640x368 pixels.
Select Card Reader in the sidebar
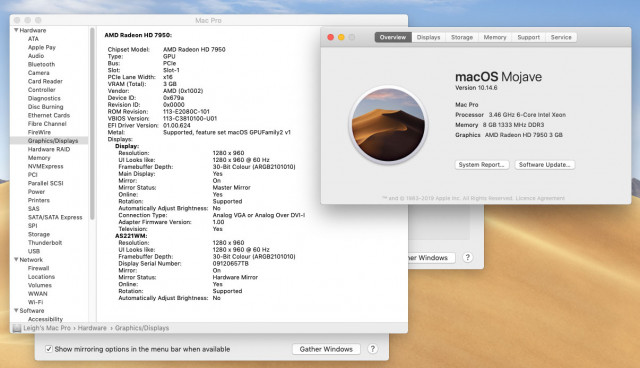tap(45, 81)
